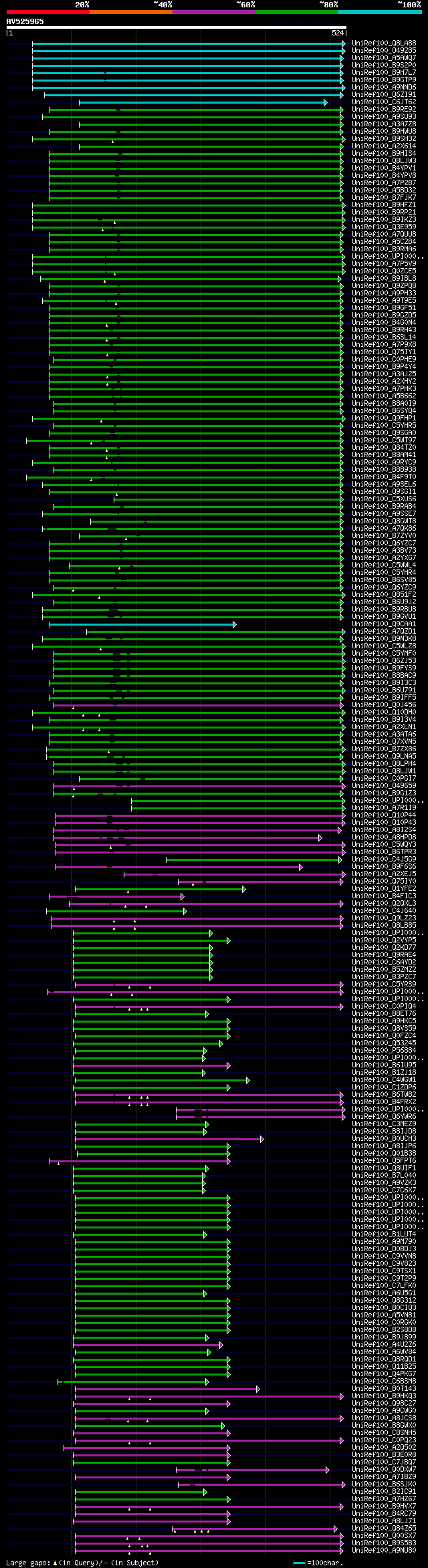Image resolution: width=428 pixels, height=1568 pixels.
Task: Click UniRef100_A3A7Z8 label
Action: [384, 124]
